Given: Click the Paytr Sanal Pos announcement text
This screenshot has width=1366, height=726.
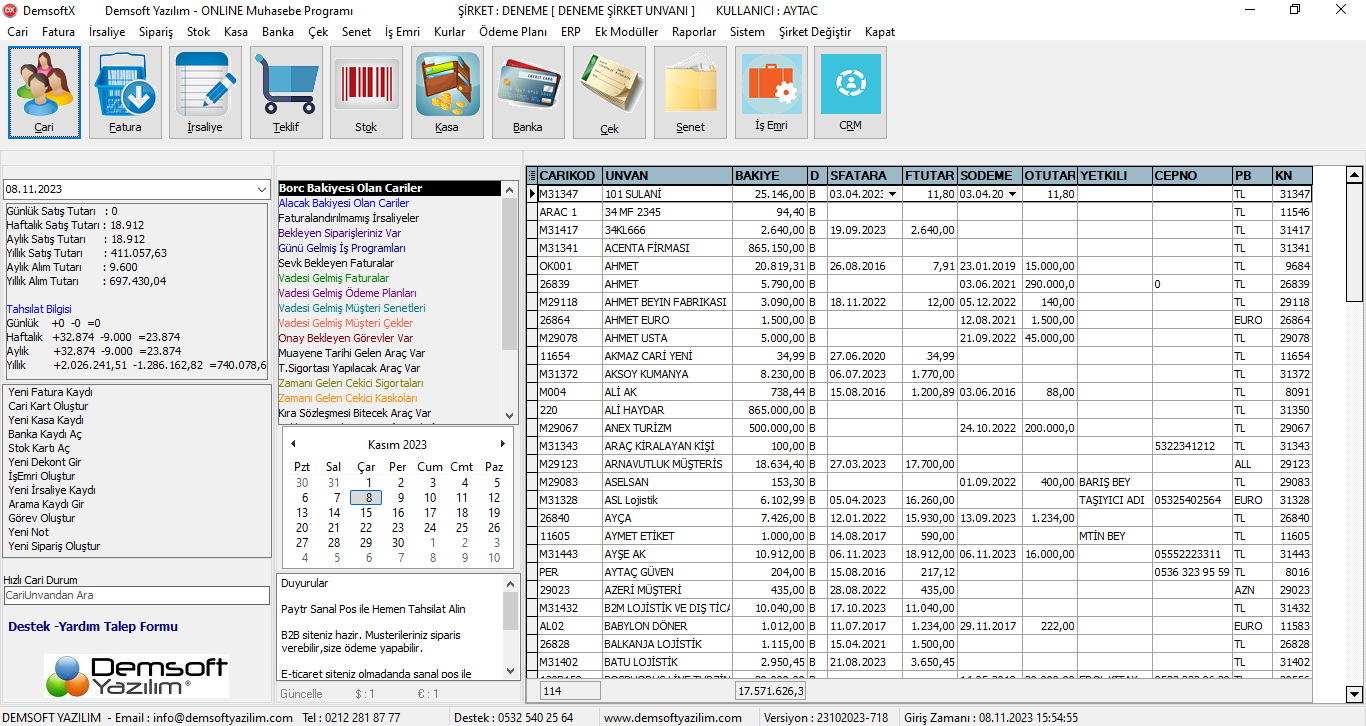Looking at the screenshot, I should [x=373, y=609].
